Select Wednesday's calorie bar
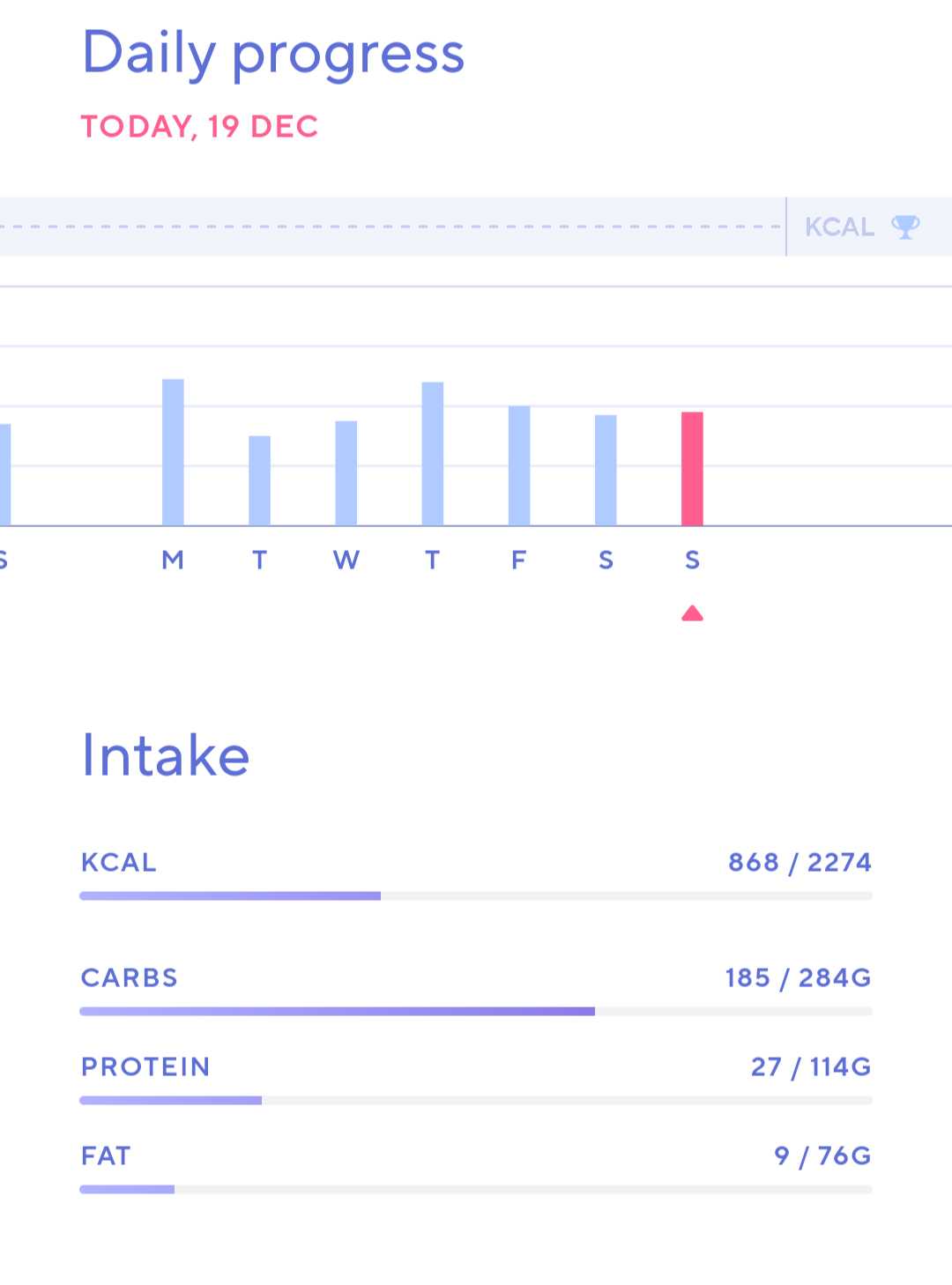The height and width of the screenshot is (1285, 952). point(346,473)
